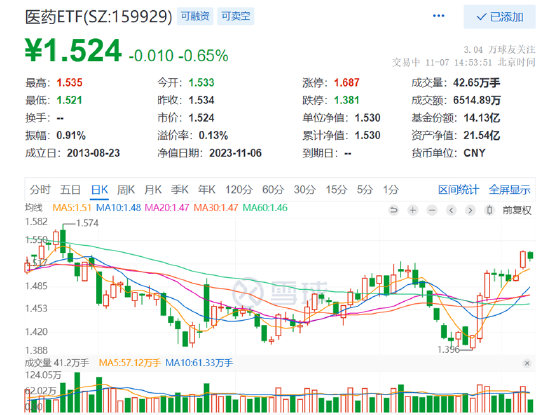Click the 成交额 value 6514.89万

point(477,100)
